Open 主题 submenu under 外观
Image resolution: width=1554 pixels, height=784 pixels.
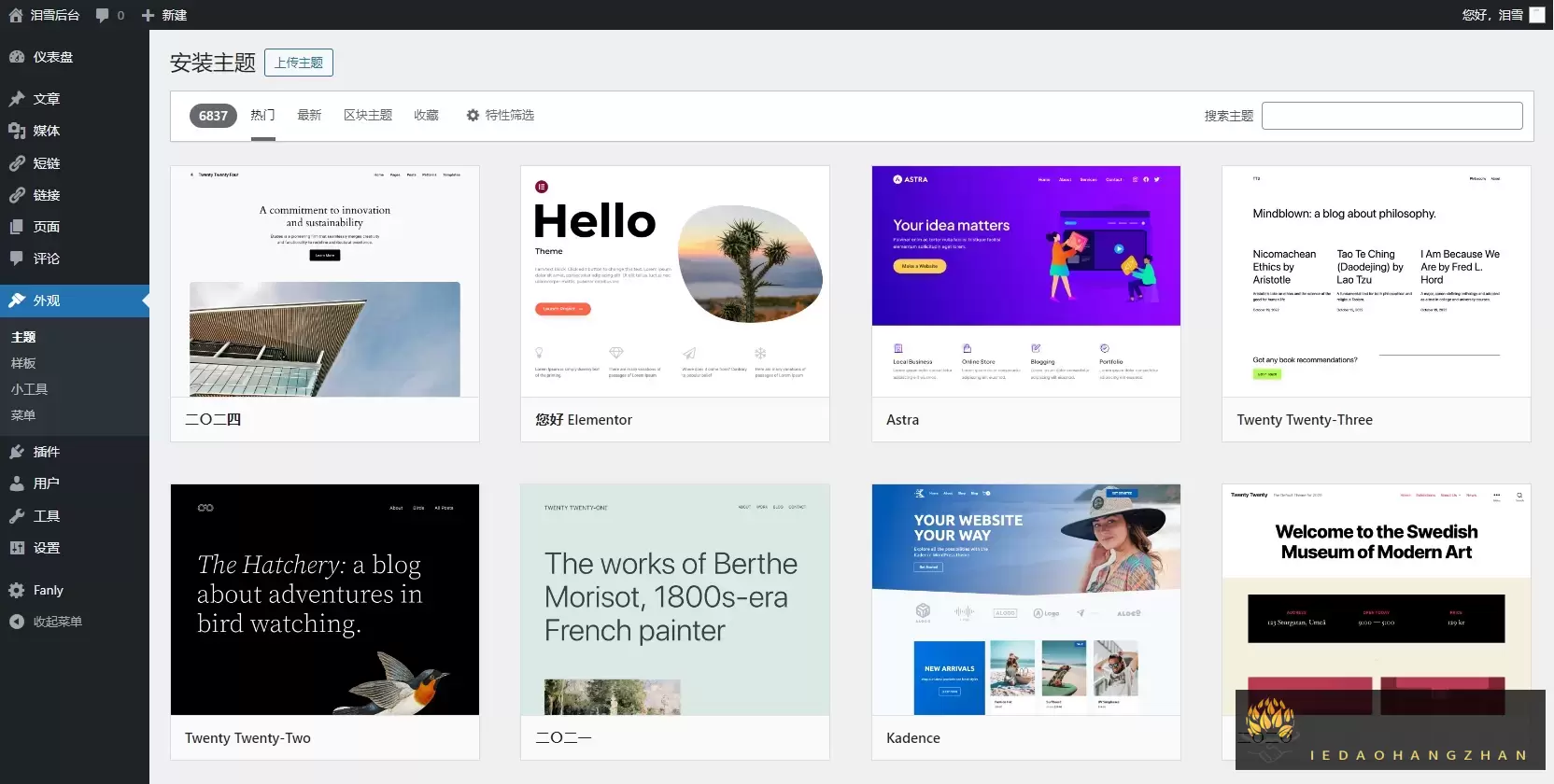[23, 337]
